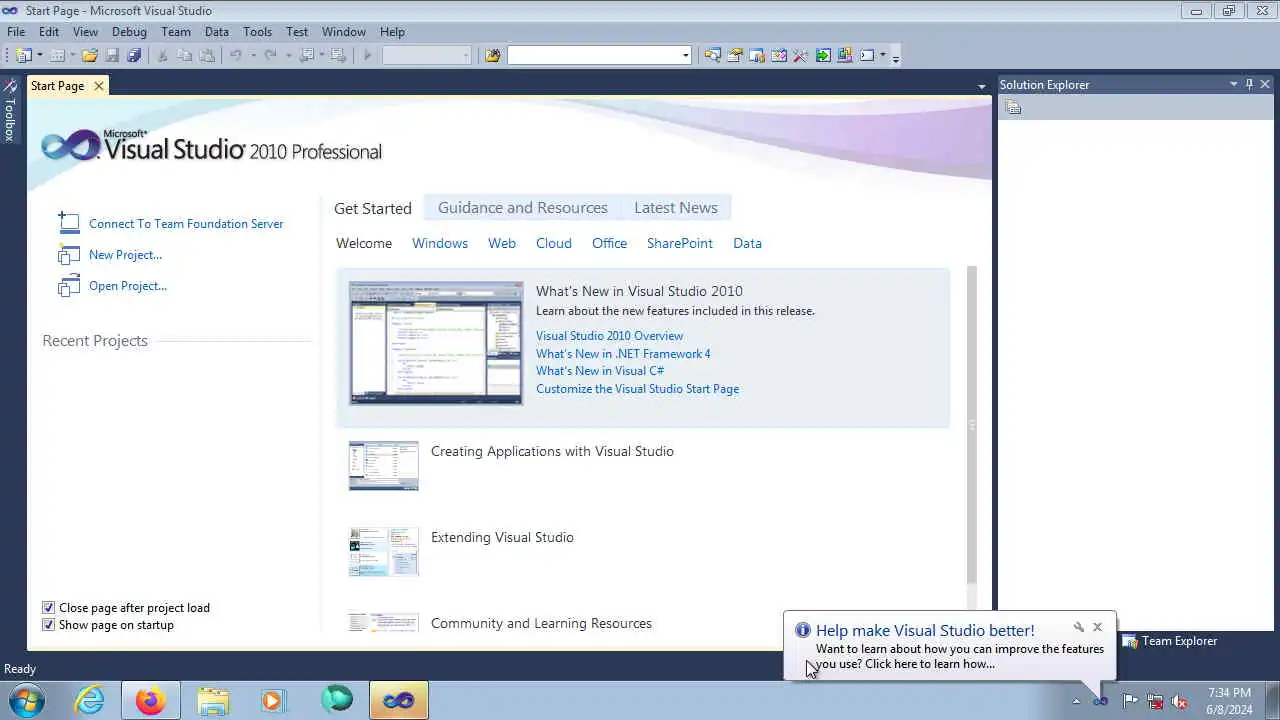This screenshot has width=1280, height=720.
Task: Click the Command Window toolbar icon
Action: pyautogui.click(x=867, y=55)
